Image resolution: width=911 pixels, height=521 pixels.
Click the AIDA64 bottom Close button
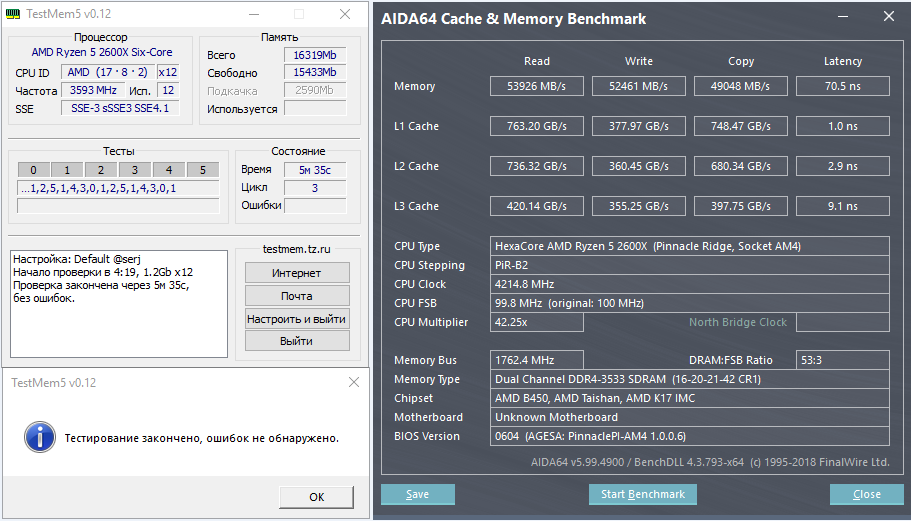click(866, 494)
